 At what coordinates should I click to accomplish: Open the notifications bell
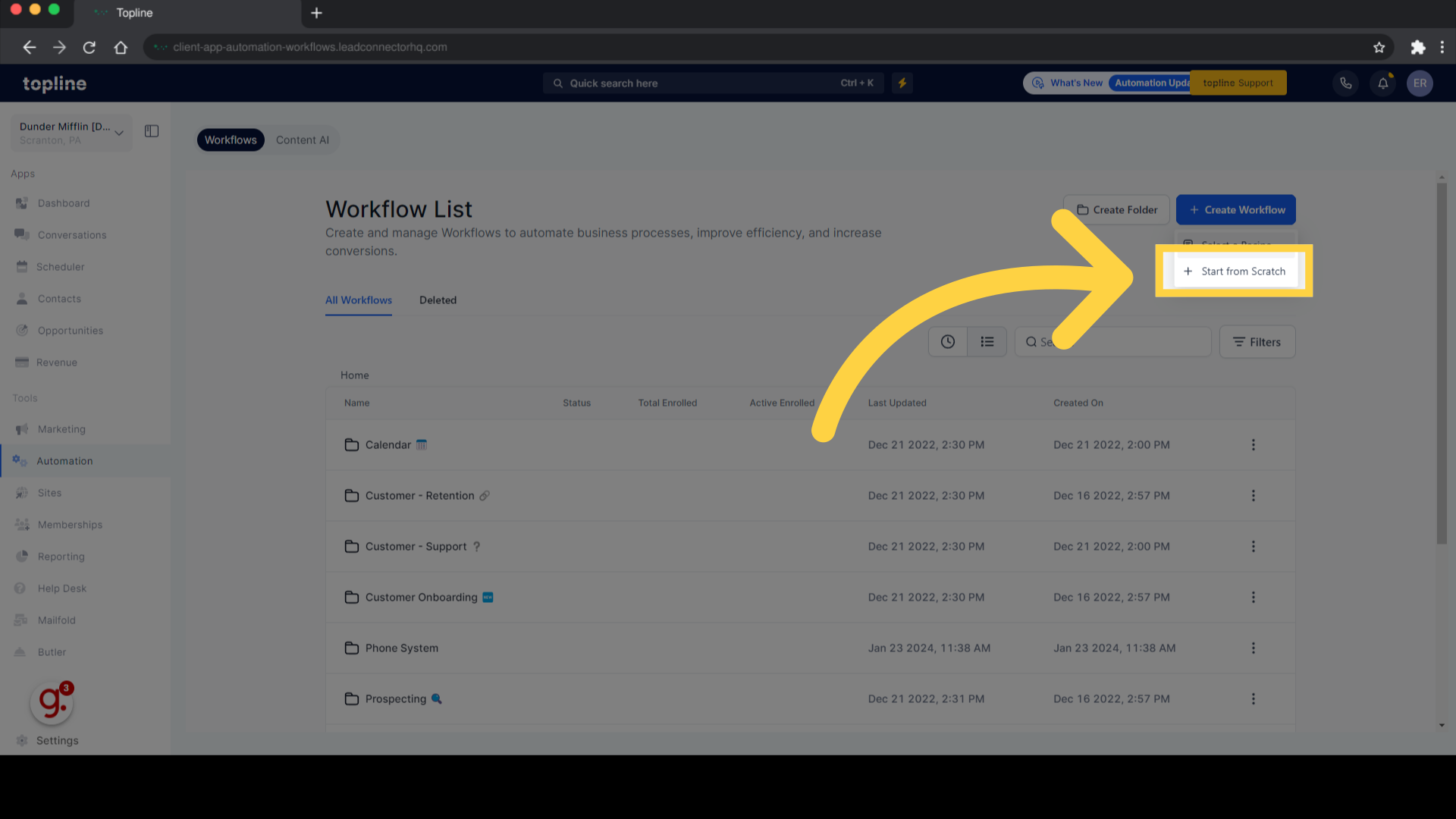tap(1382, 83)
